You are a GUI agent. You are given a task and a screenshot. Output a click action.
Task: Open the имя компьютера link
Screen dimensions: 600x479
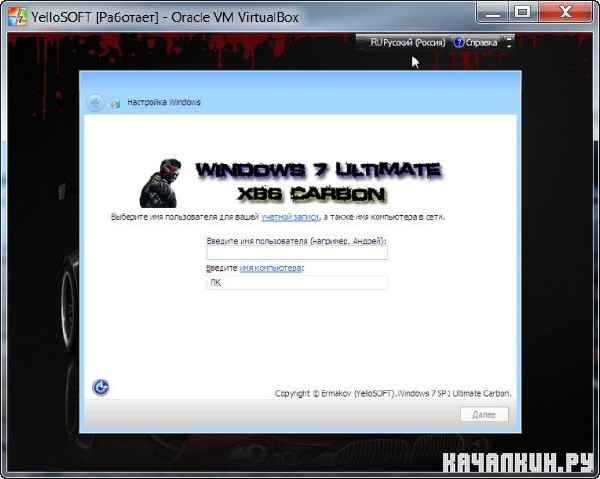(272, 268)
